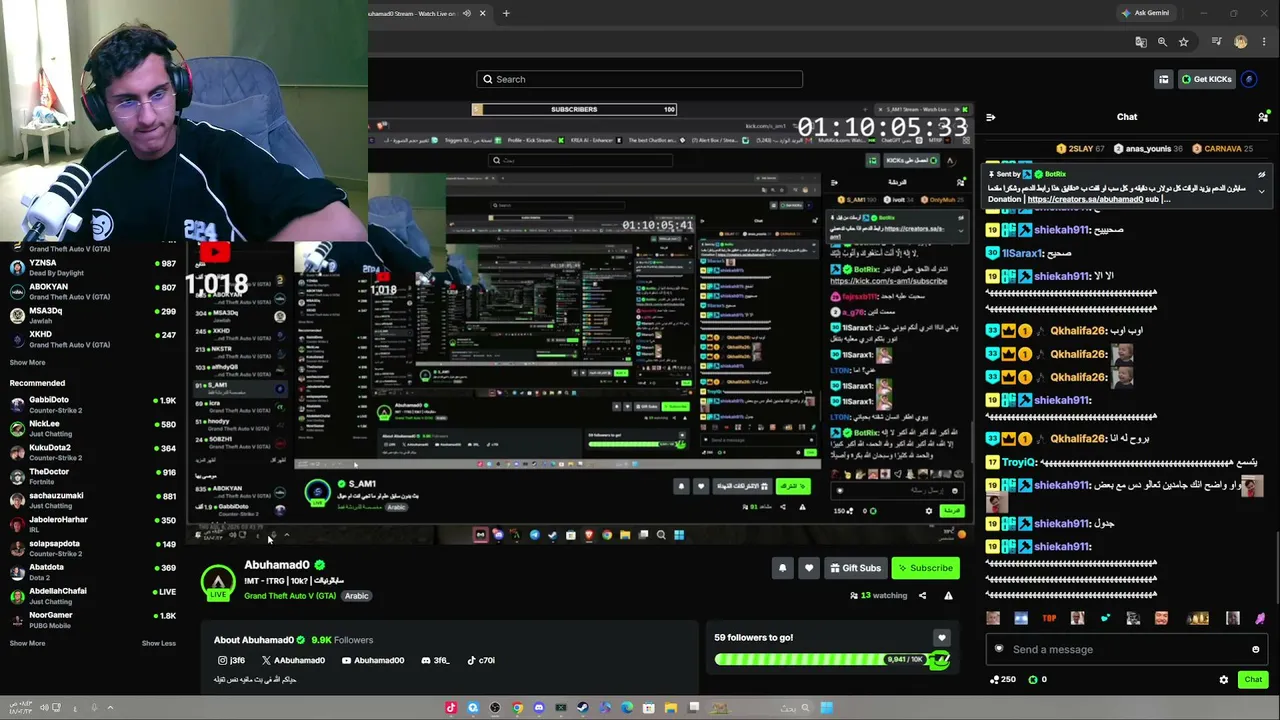The height and width of the screenshot is (720, 1280).
Task: Select the YZNSA channel in sidebar
Action: coord(92,267)
